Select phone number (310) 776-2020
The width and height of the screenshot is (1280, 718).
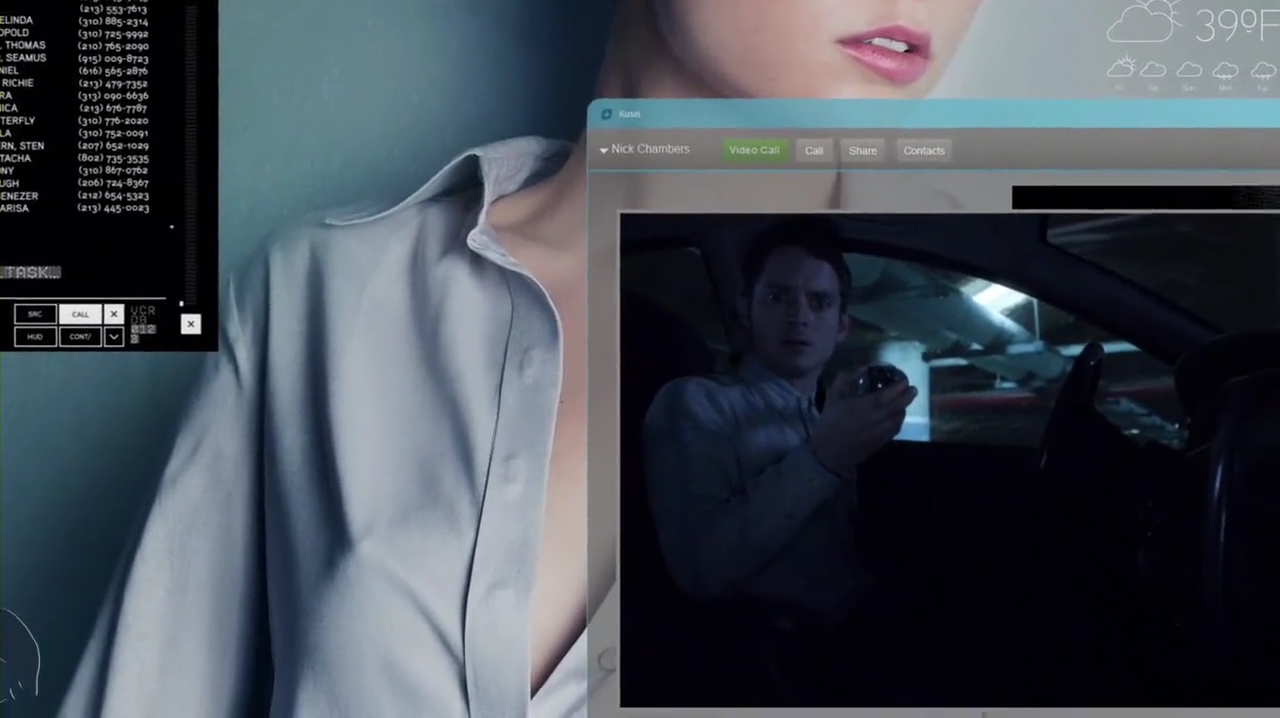tap(113, 121)
